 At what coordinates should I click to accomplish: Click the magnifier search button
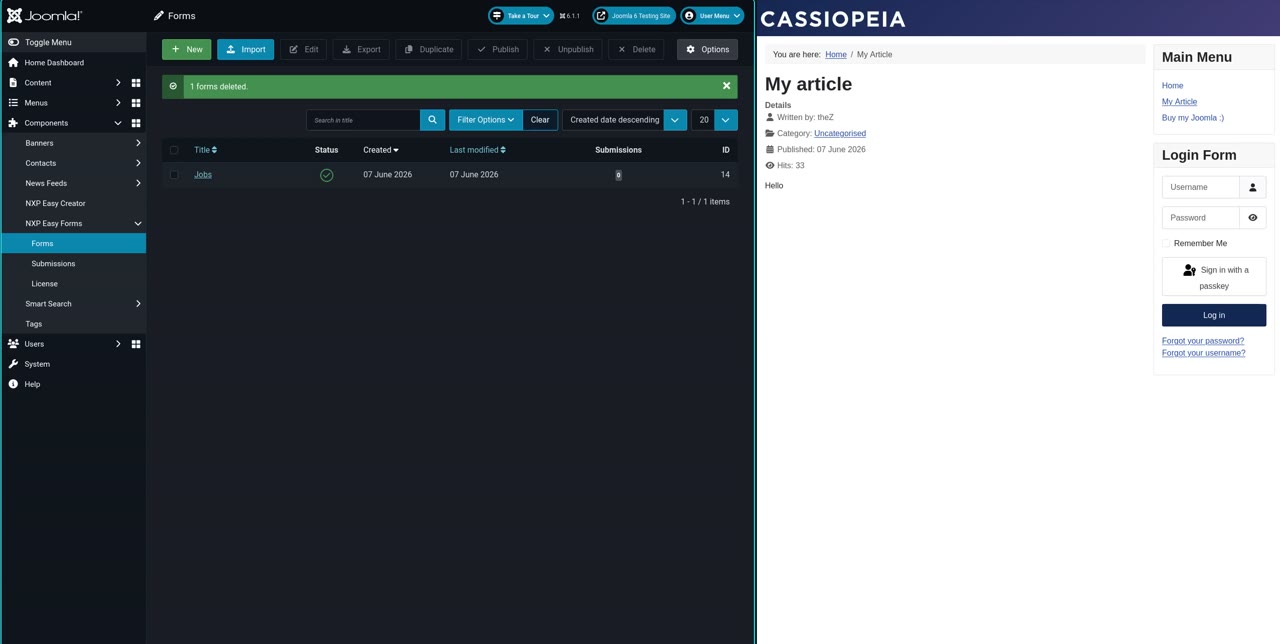[432, 120]
